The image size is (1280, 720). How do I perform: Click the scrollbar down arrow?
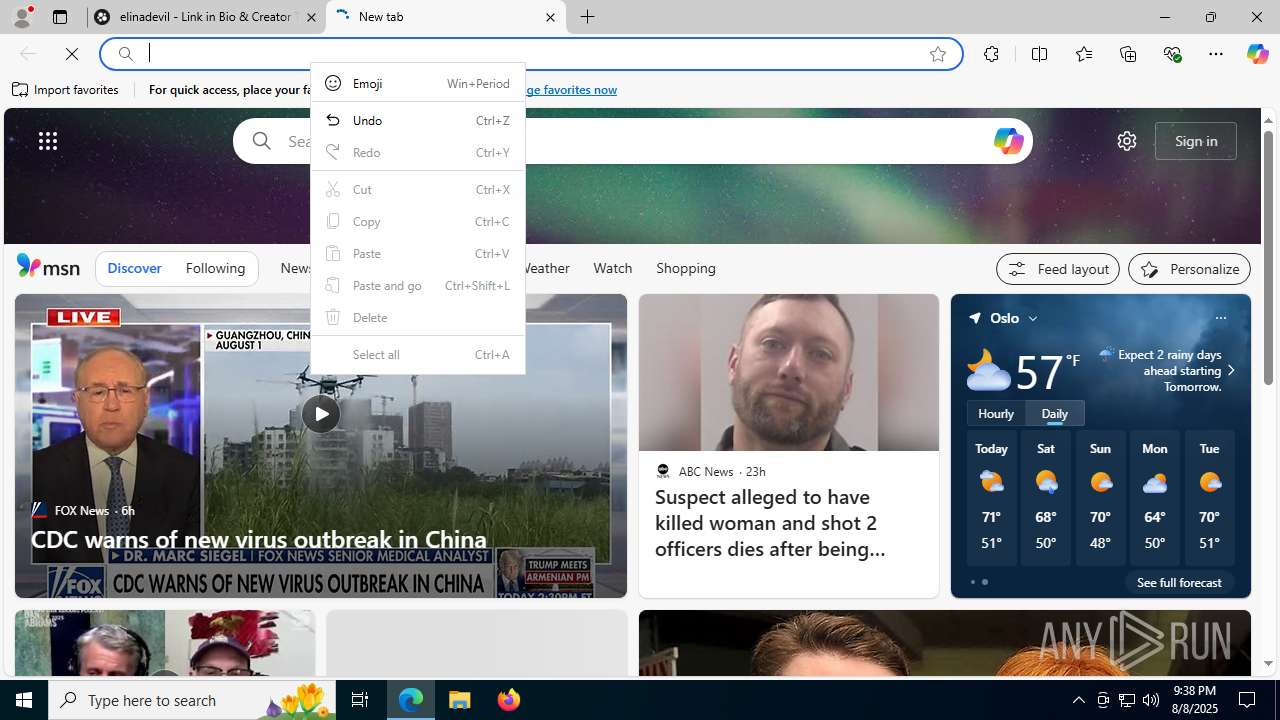tap(1268, 664)
